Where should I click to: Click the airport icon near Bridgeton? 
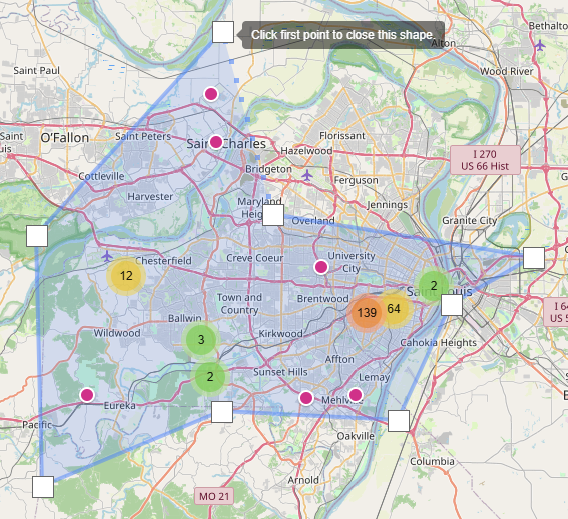pyautogui.click(x=307, y=175)
